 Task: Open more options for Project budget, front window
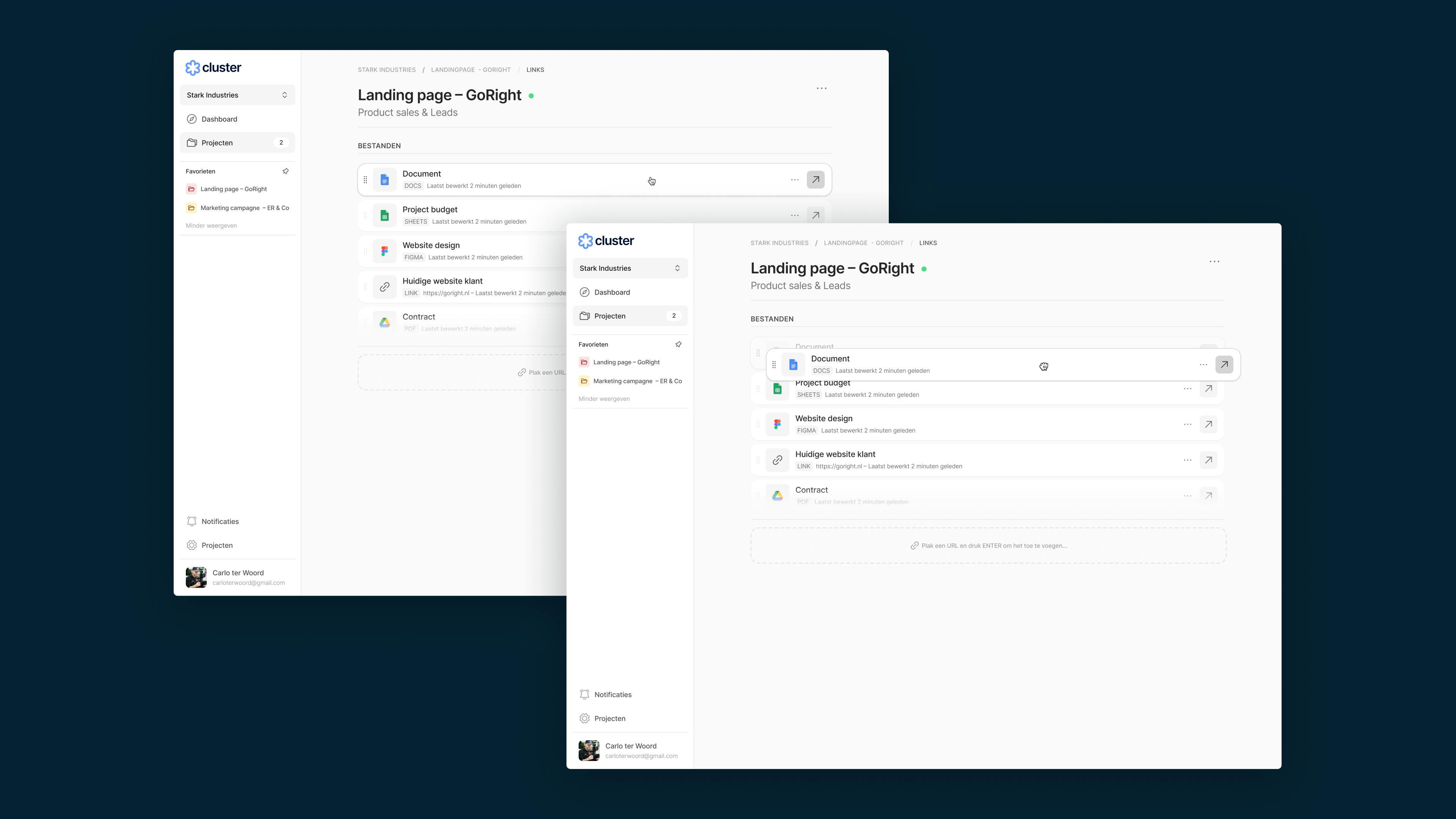[x=1188, y=389]
